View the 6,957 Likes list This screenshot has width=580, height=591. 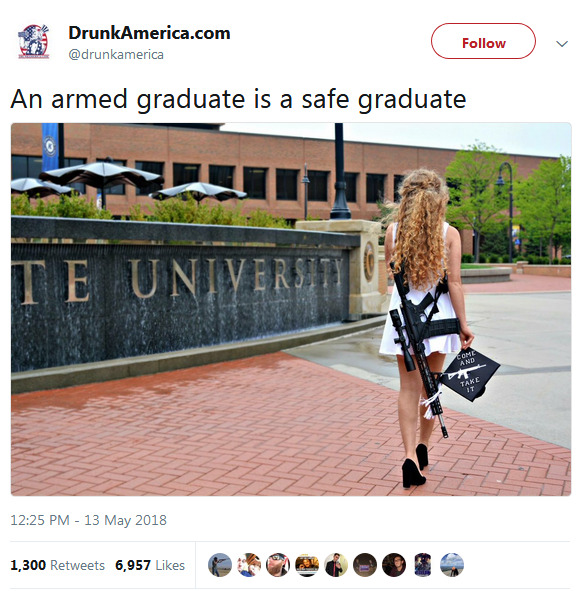pos(150,565)
